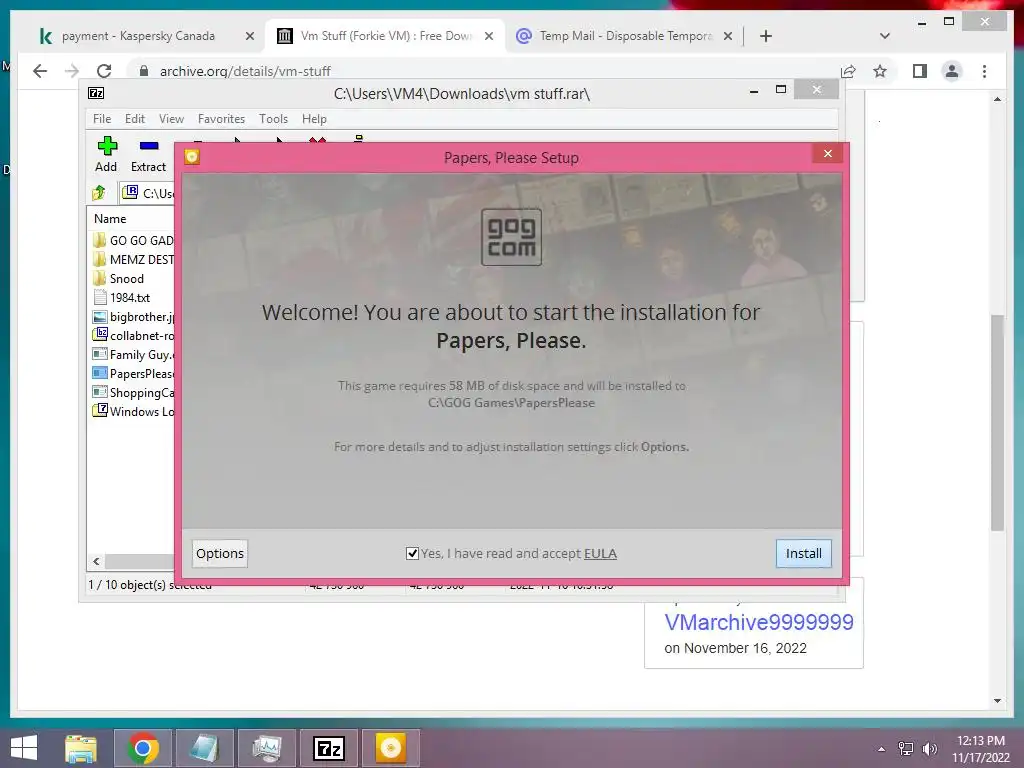Select the Windows Lo file
The height and width of the screenshot is (768, 1024).
point(133,411)
